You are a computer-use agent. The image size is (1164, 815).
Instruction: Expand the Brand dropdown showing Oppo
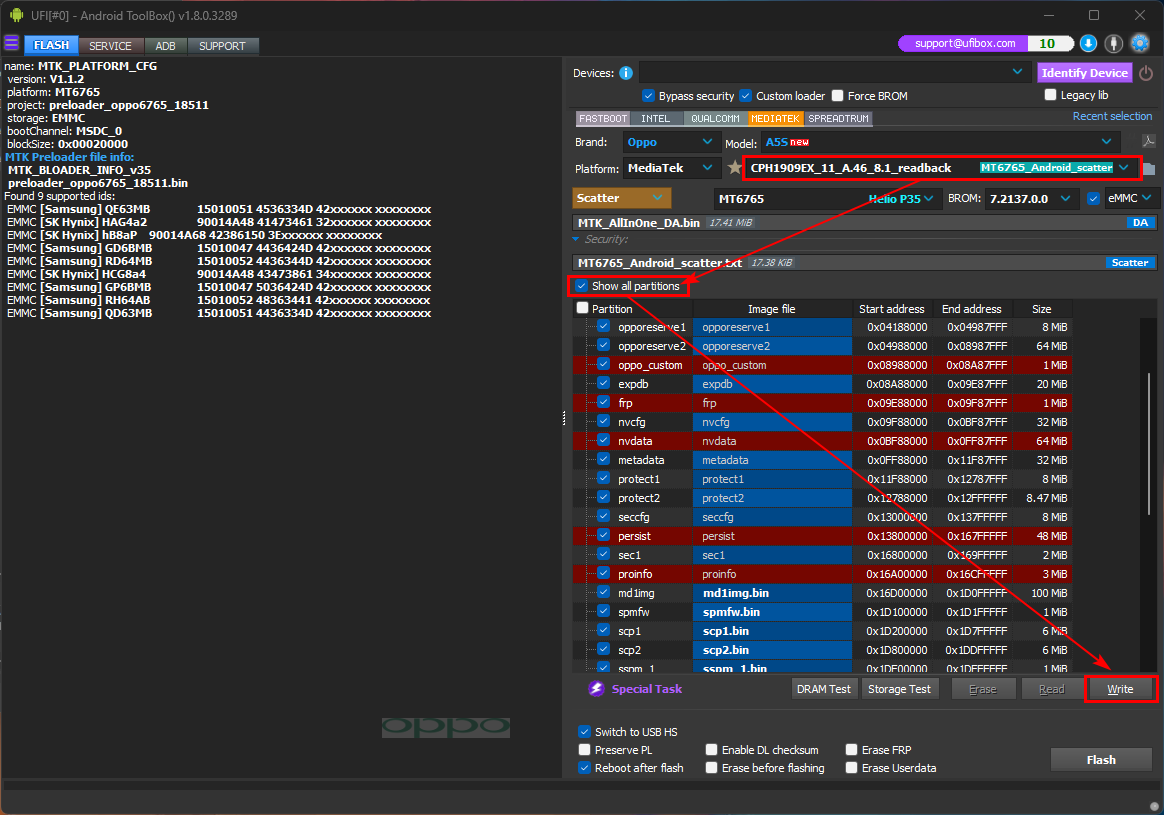669,142
